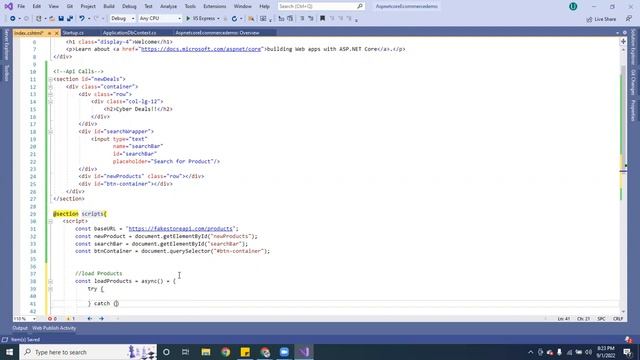Click the horizontal scrollbar of the editor
Viewport: 640px width, 360px height.
(x=331, y=318)
